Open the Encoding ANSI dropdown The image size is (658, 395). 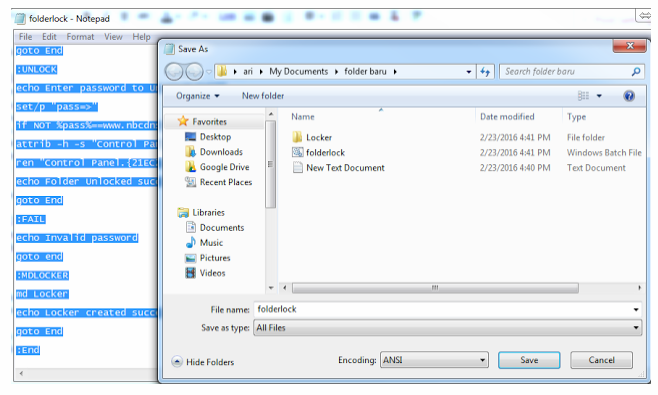[x=434, y=360]
